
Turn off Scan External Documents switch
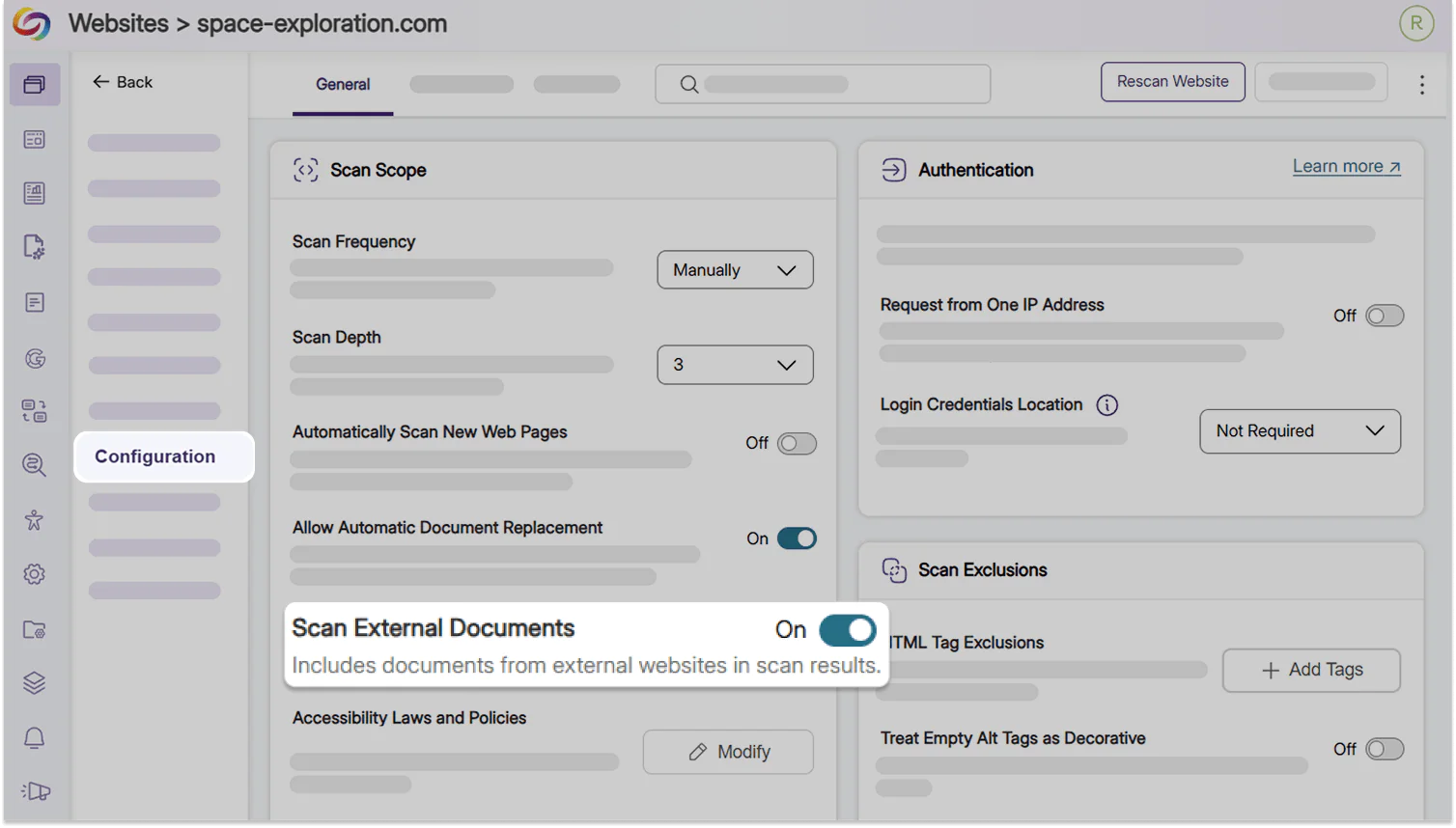848,630
